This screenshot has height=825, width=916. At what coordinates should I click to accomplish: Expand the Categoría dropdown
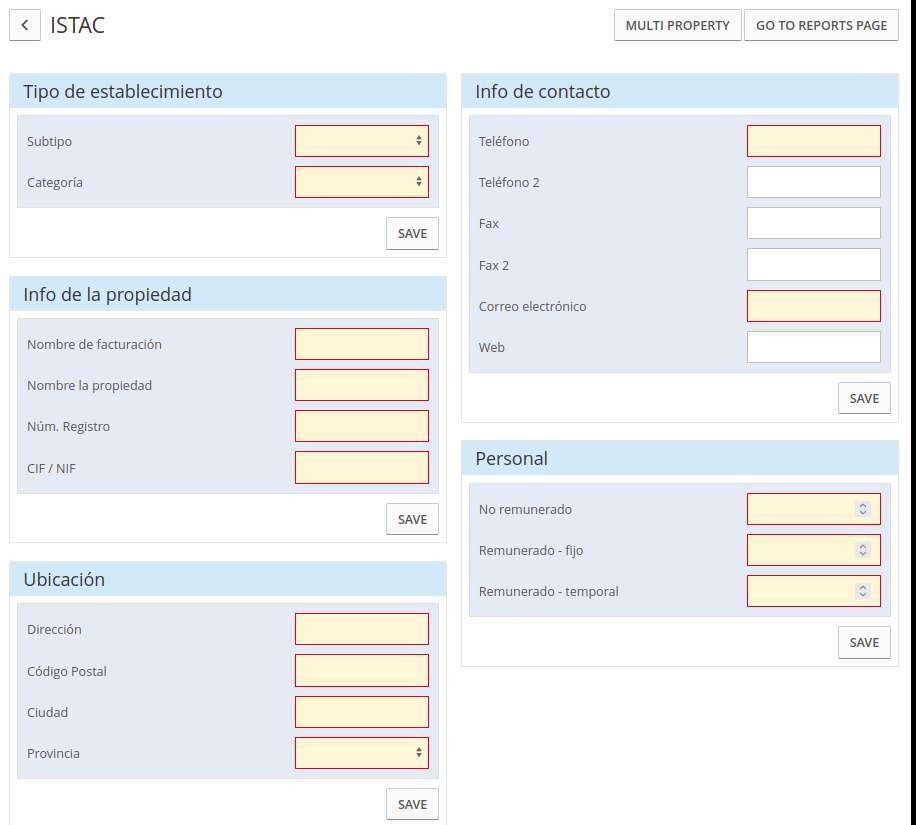tap(362, 182)
